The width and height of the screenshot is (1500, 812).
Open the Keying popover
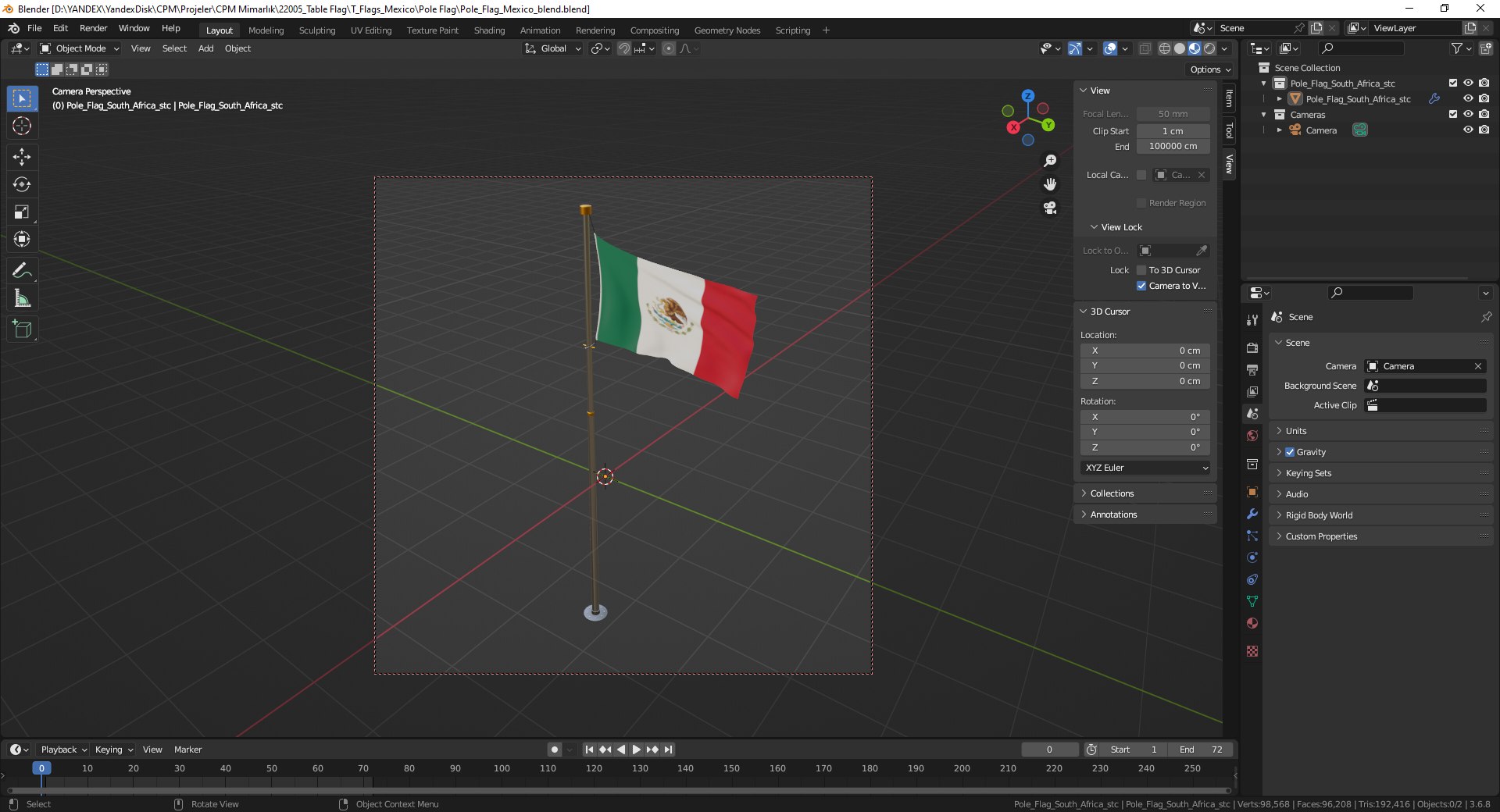114,750
